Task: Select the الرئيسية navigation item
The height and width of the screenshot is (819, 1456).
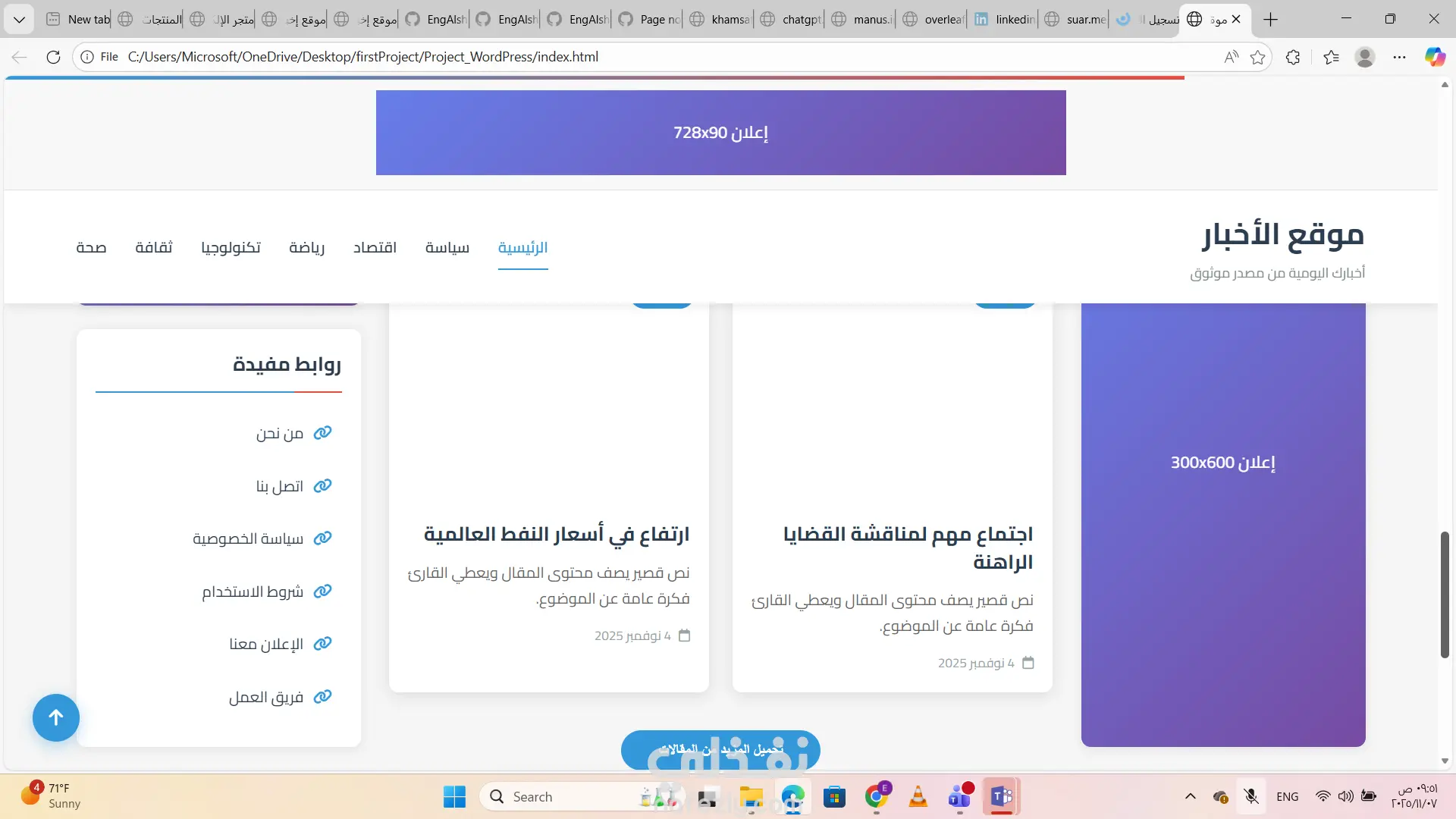Action: tap(522, 247)
